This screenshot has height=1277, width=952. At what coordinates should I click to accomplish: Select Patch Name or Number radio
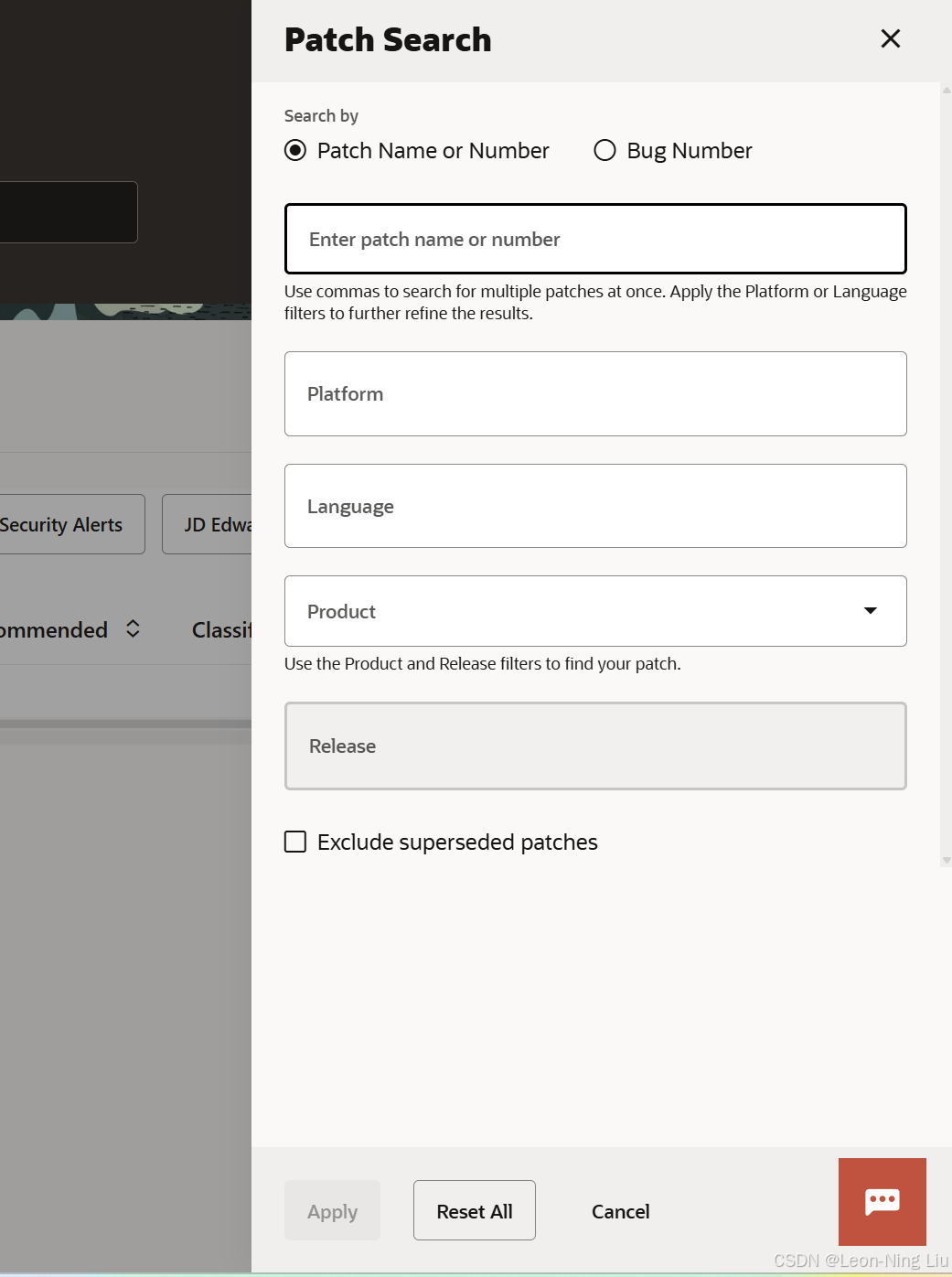coord(295,150)
